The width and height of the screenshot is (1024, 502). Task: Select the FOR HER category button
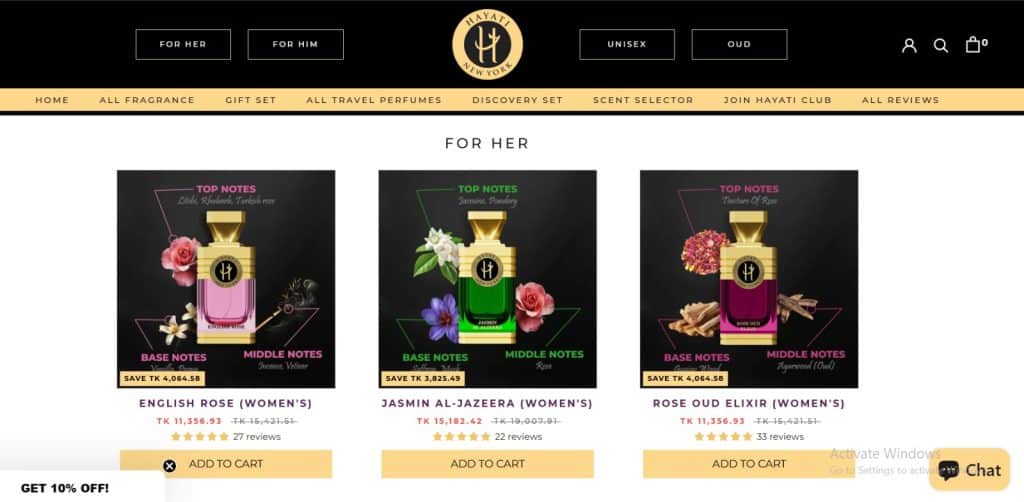183,44
